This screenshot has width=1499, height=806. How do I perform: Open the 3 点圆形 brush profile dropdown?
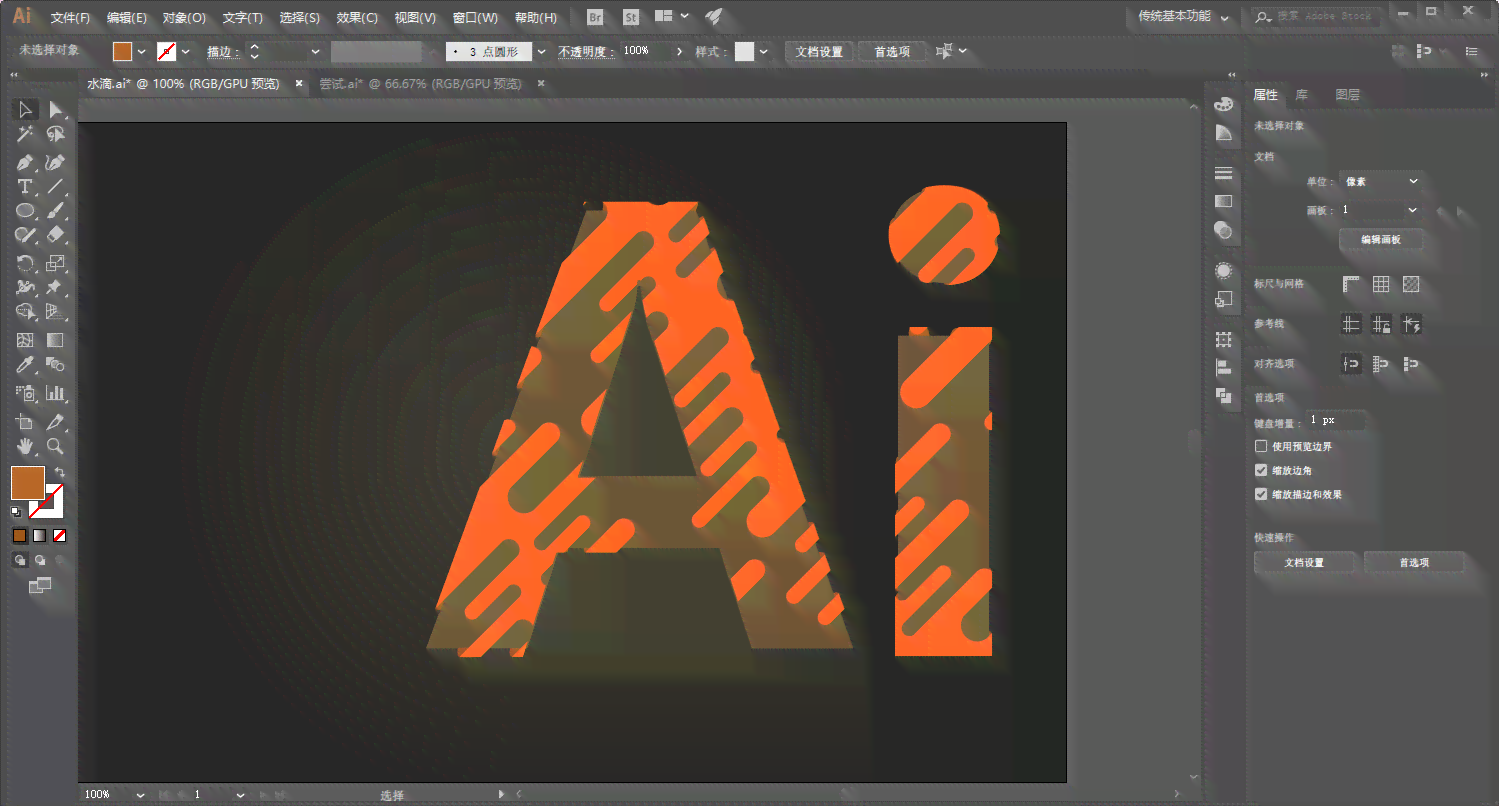point(542,51)
